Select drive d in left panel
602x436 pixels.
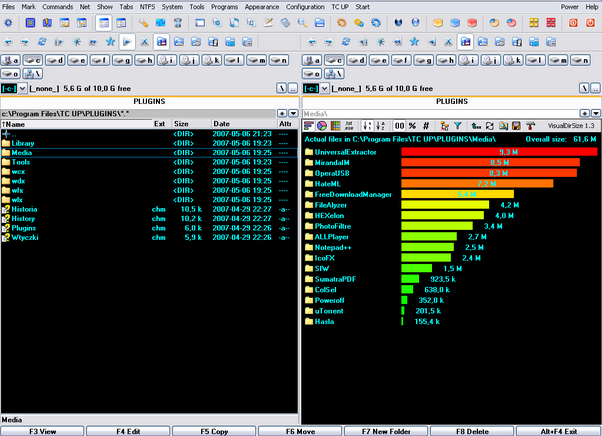point(55,60)
